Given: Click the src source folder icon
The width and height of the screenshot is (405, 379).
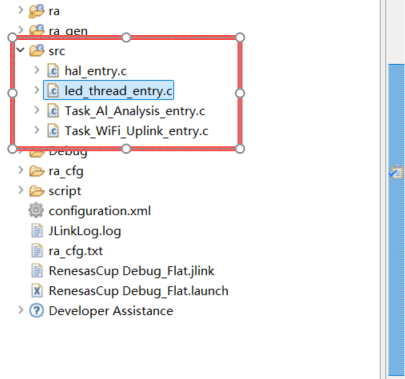Looking at the screenshot, I should pyautogui.click(x=37, y=51).
